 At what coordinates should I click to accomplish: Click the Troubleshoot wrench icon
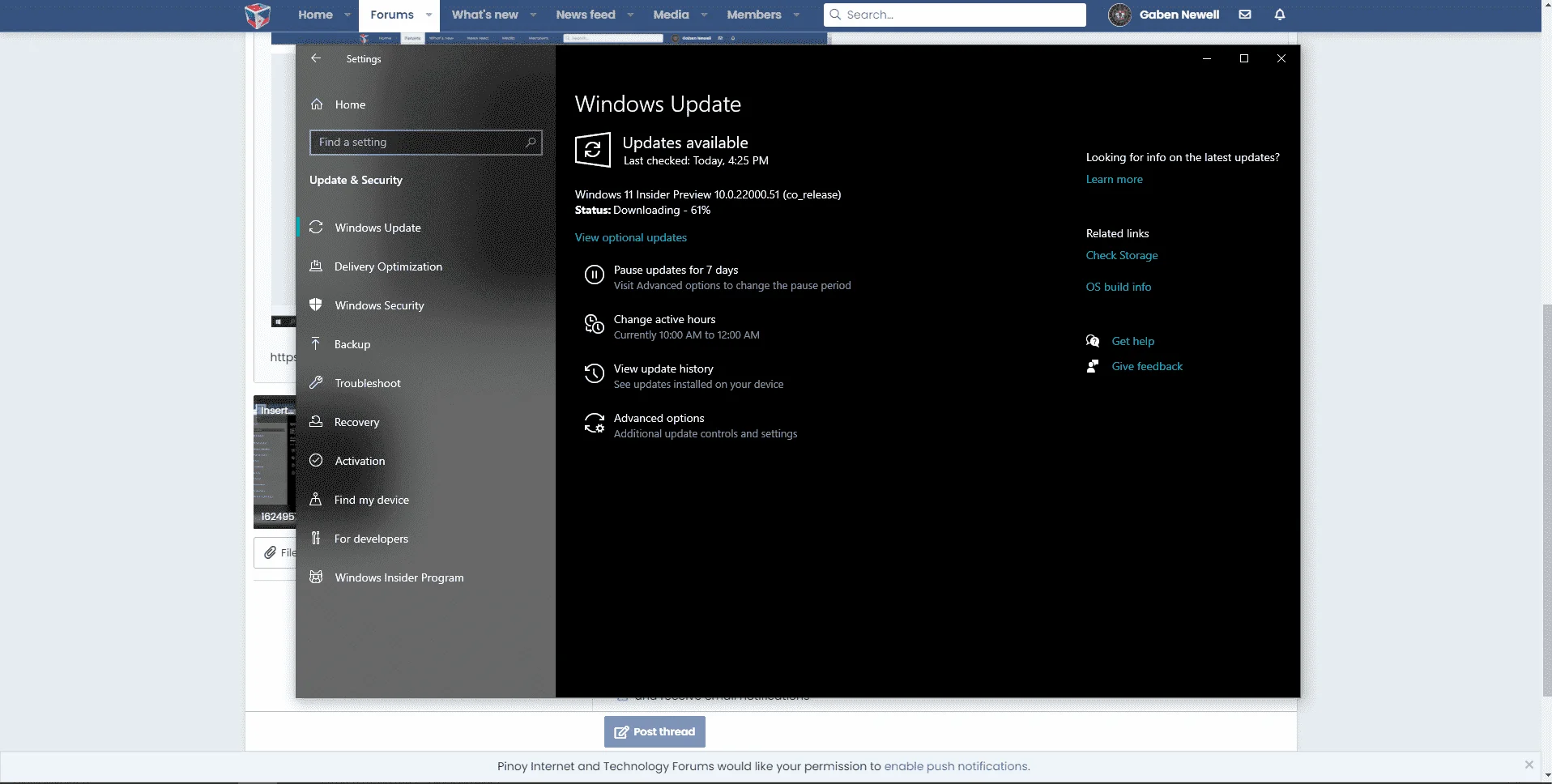point(316,383)
